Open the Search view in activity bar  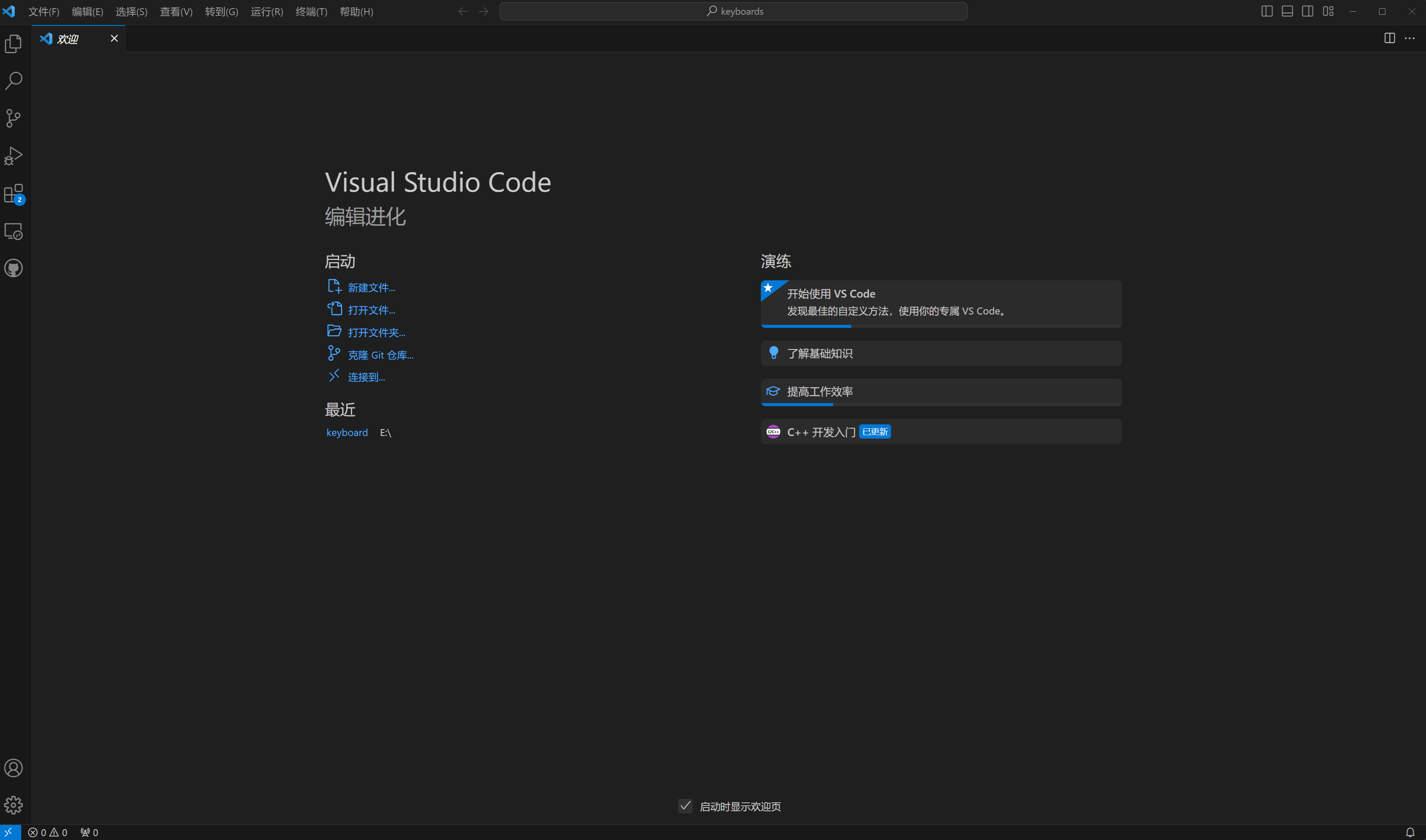tap(13, 81)
